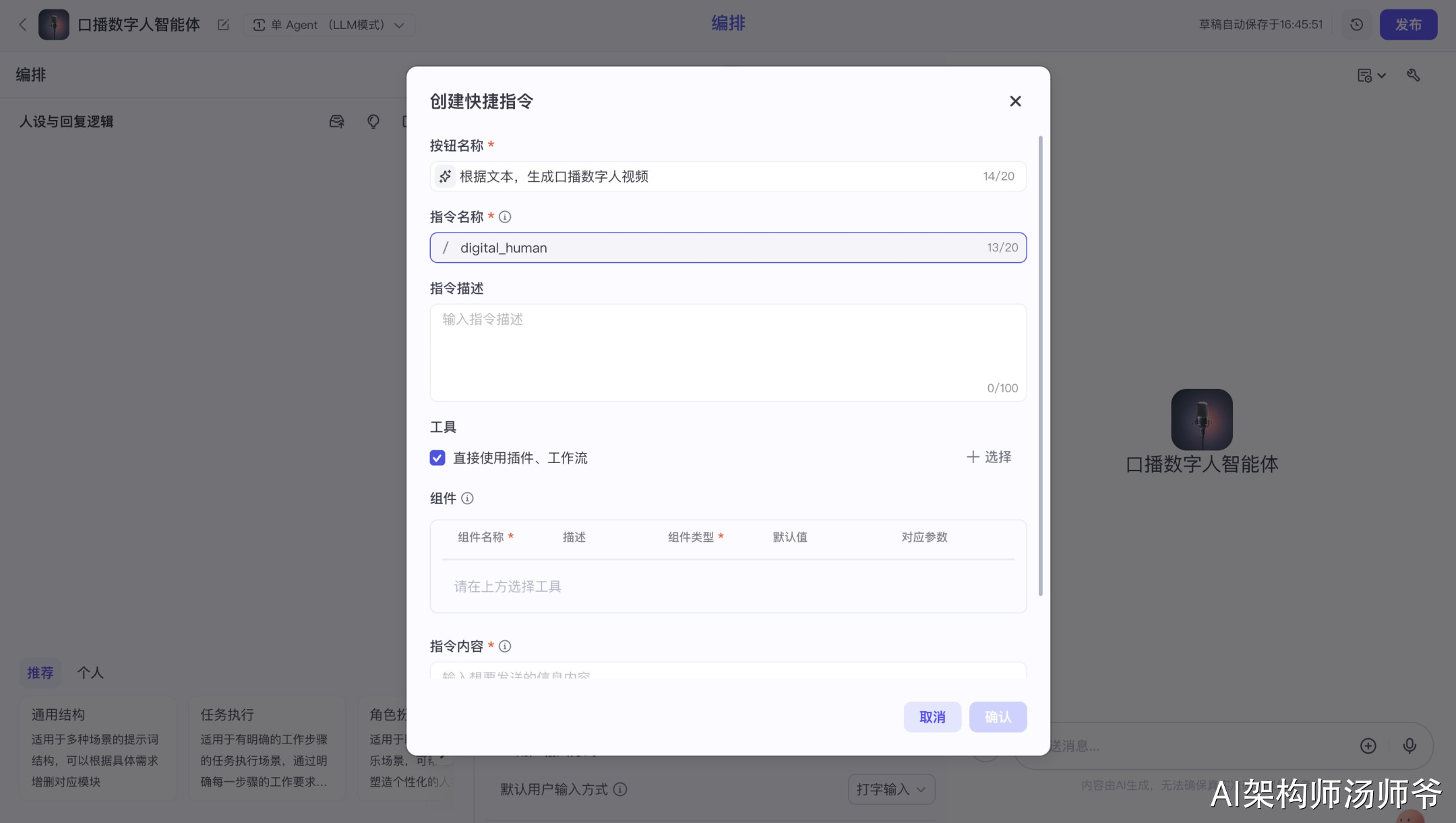
Task: Select the 推荐 prompt tab
Action: pos(40,673)
